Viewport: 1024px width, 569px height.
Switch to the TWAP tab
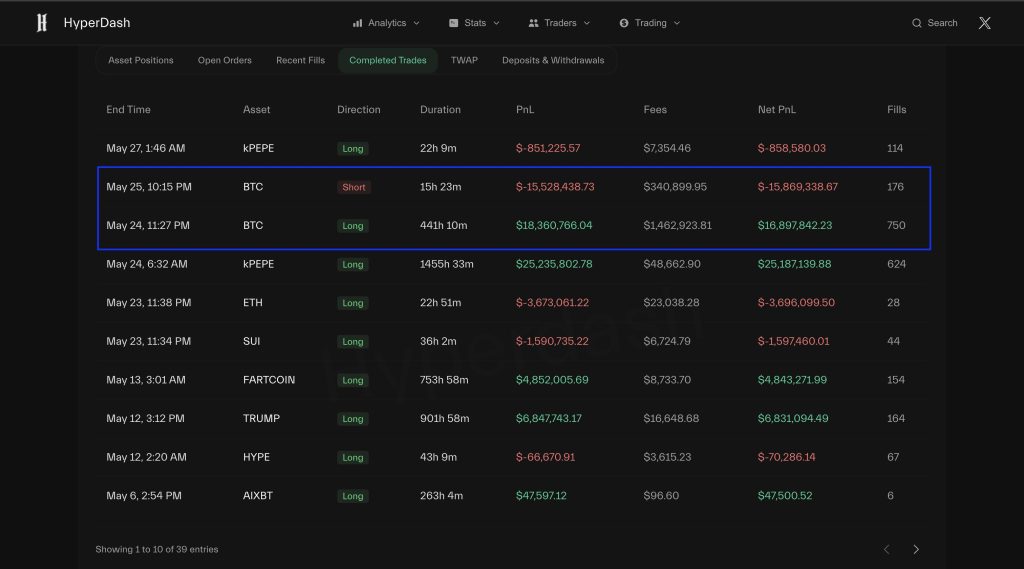point(464,60)
